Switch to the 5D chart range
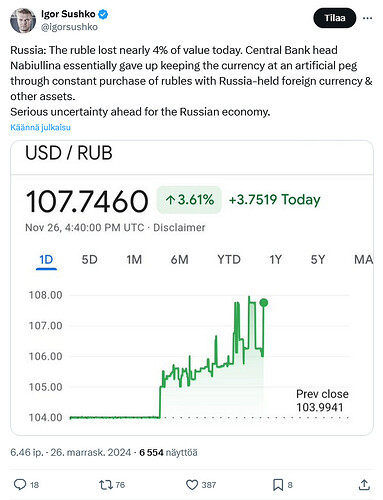Screen dimensions: 383x500 pos(89,259)
